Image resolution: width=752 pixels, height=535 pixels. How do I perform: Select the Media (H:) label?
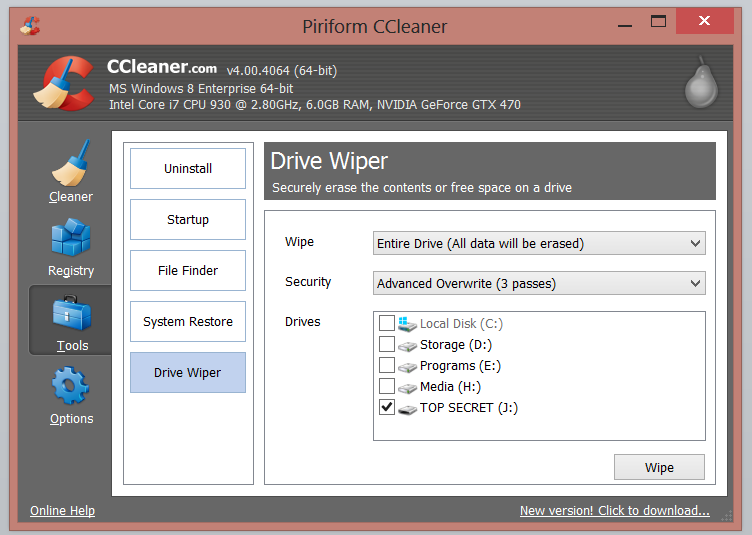point(450,386)
